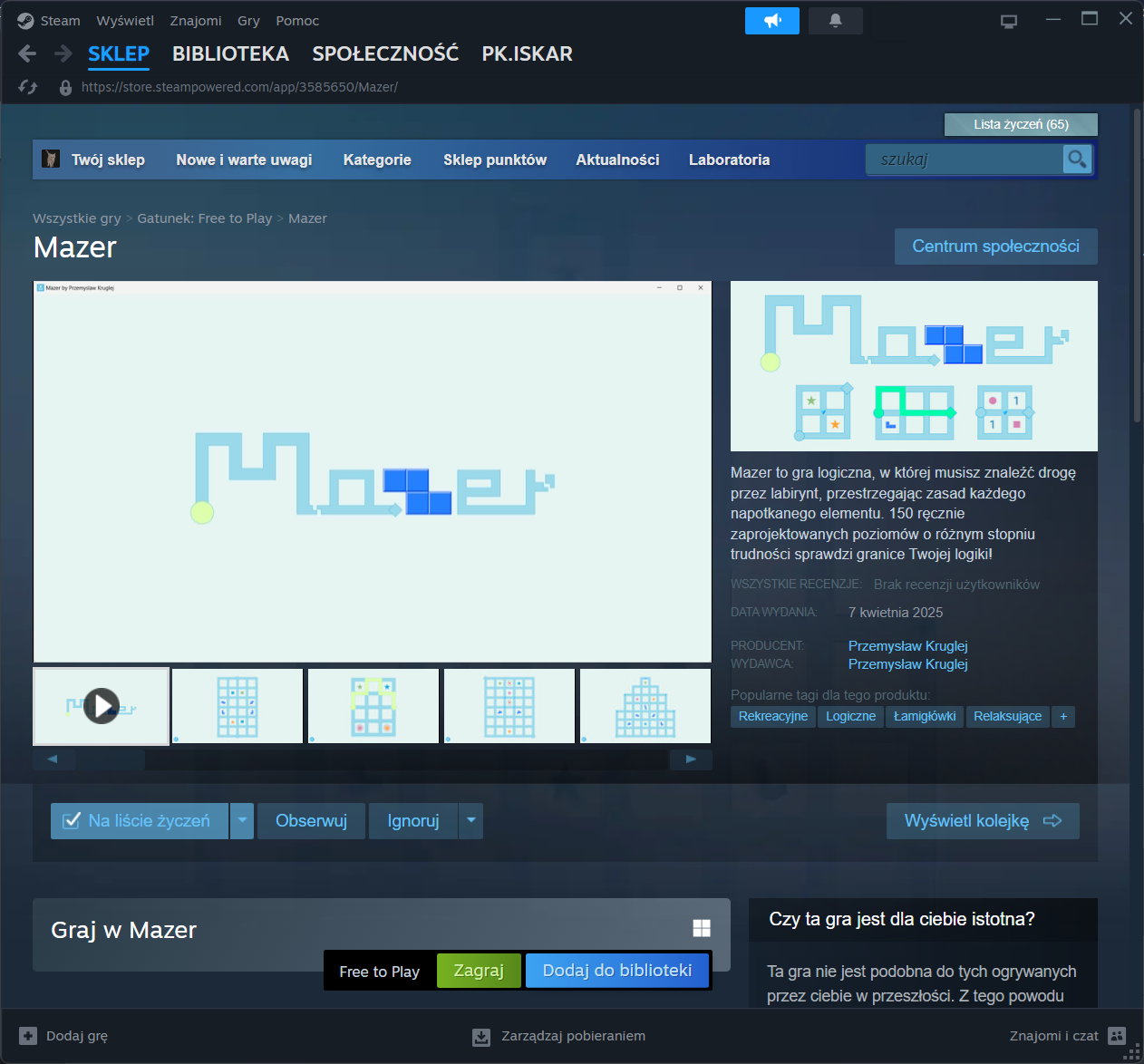This screenshot has width=1144, height=1064.
Task: Expand wishlist dropdown arrow
Action: (x=242, y=821)
